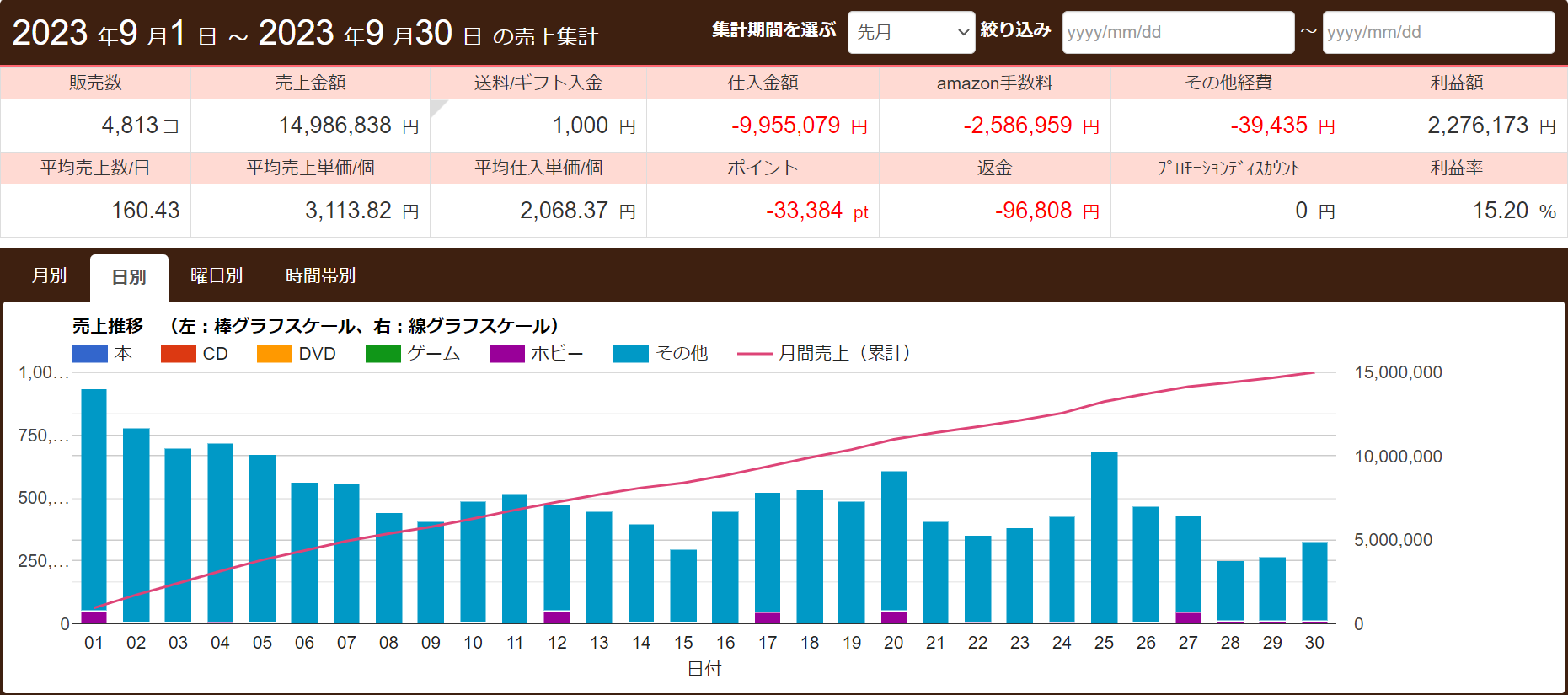Open the 曜日別 tab

point(217,275)
